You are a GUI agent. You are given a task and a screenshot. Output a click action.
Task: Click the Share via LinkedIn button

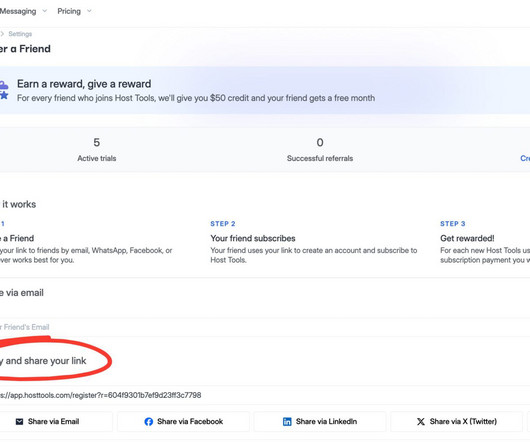320,421
